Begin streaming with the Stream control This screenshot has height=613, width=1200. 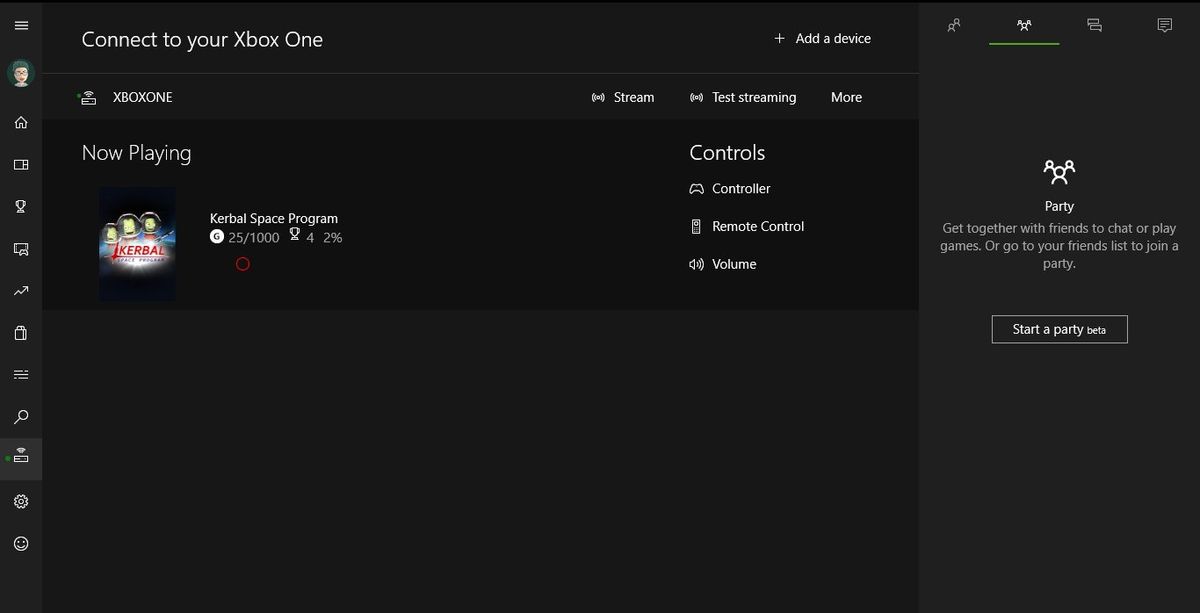click(623, 97)
